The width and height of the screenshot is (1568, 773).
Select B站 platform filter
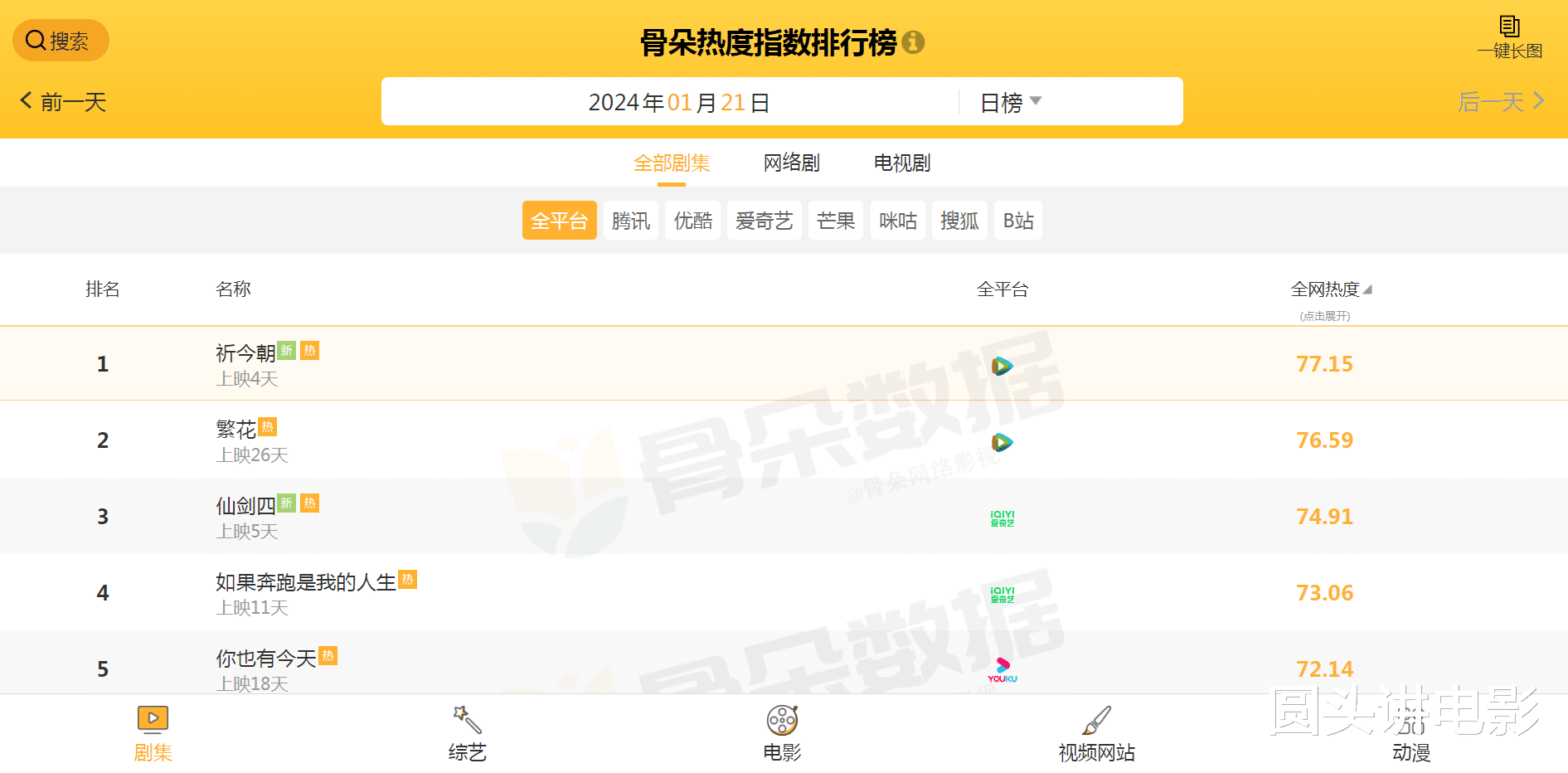coord(1017,221)
